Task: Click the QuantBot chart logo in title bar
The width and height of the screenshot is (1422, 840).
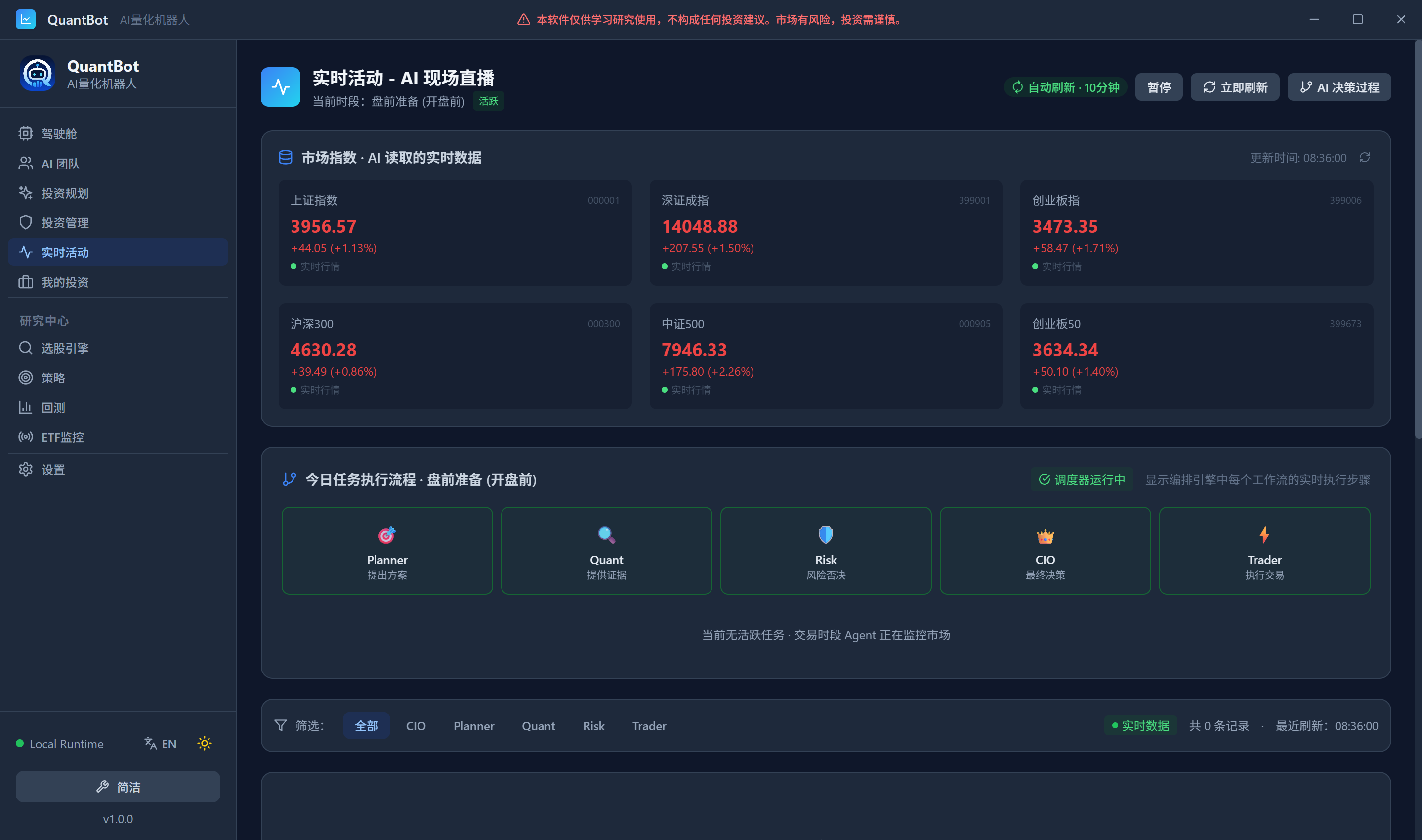Action: pyautogui.click(x=26, y=19)
